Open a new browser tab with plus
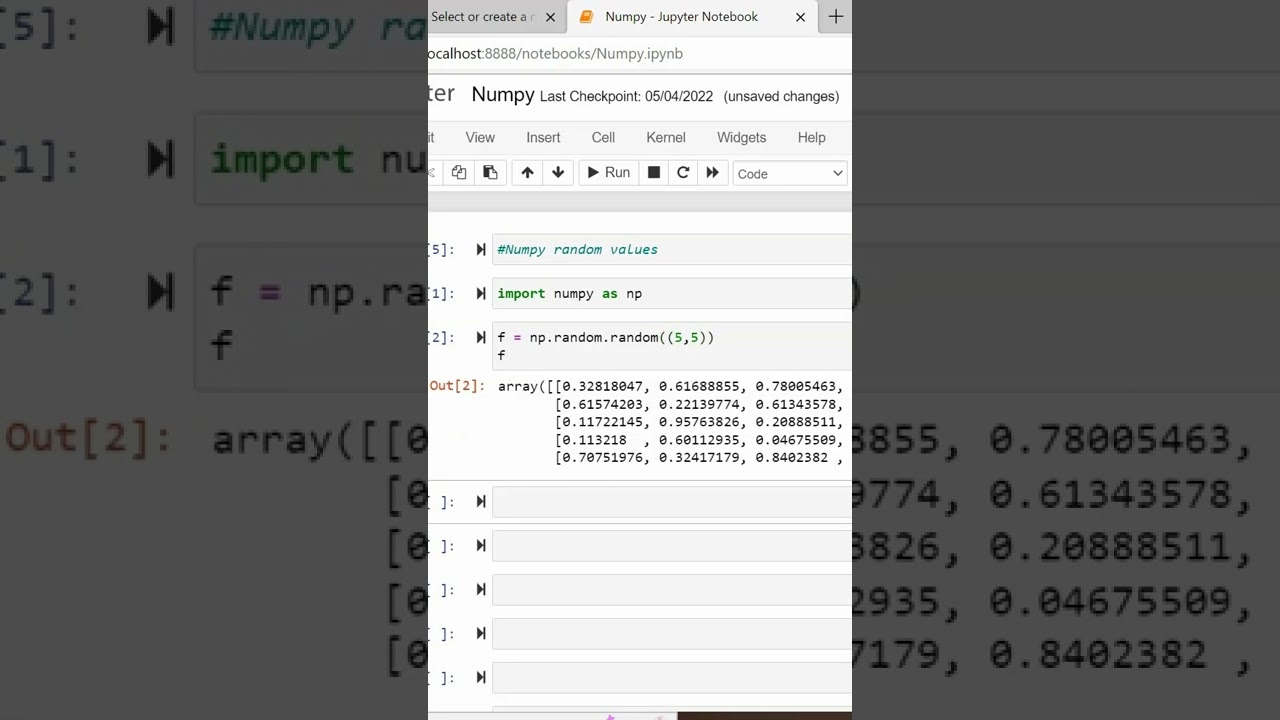Screen dimensions: 1280x720 pos(836,16)
